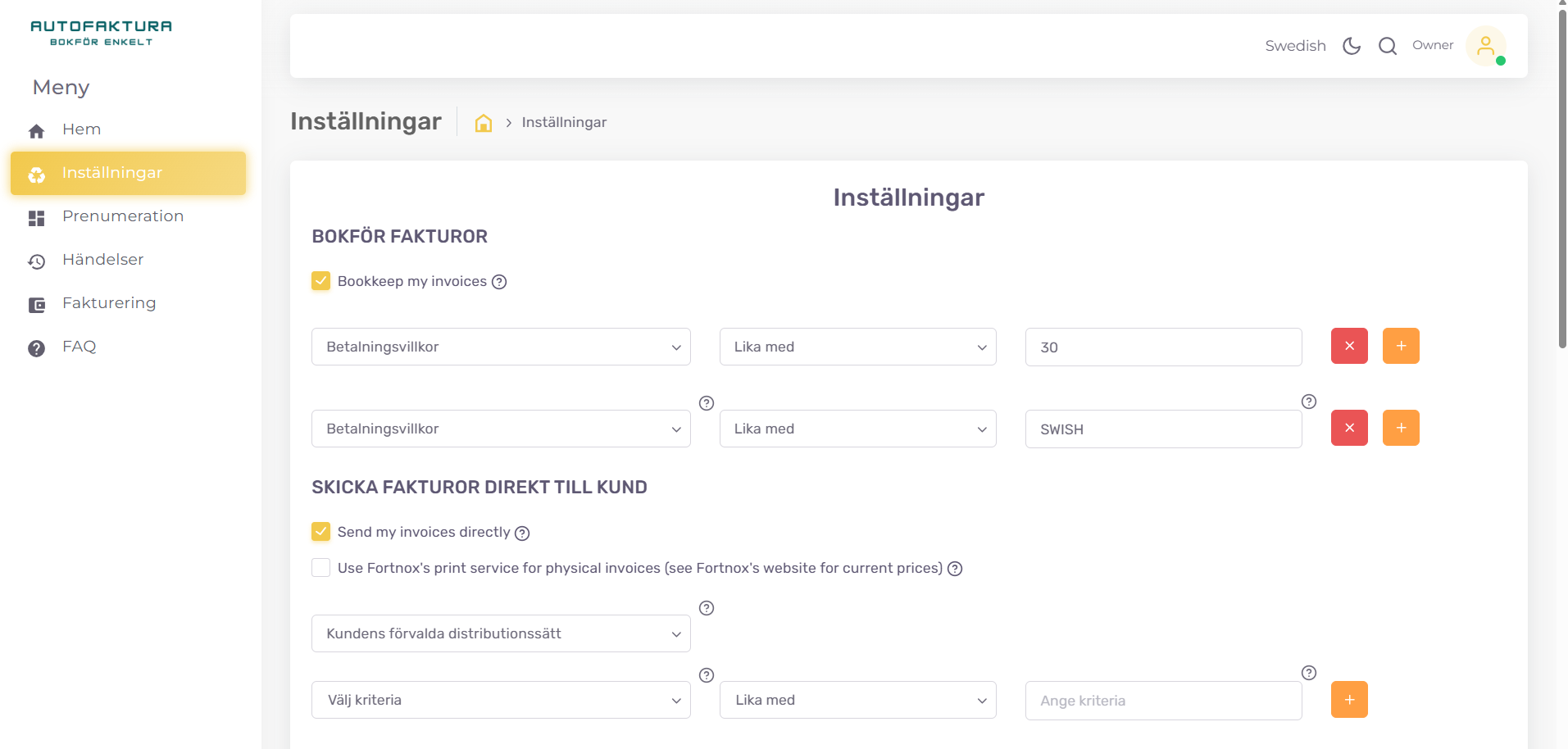
Task: Toggle dark mode with the moon icon
Action: (x=1352, y=46)
